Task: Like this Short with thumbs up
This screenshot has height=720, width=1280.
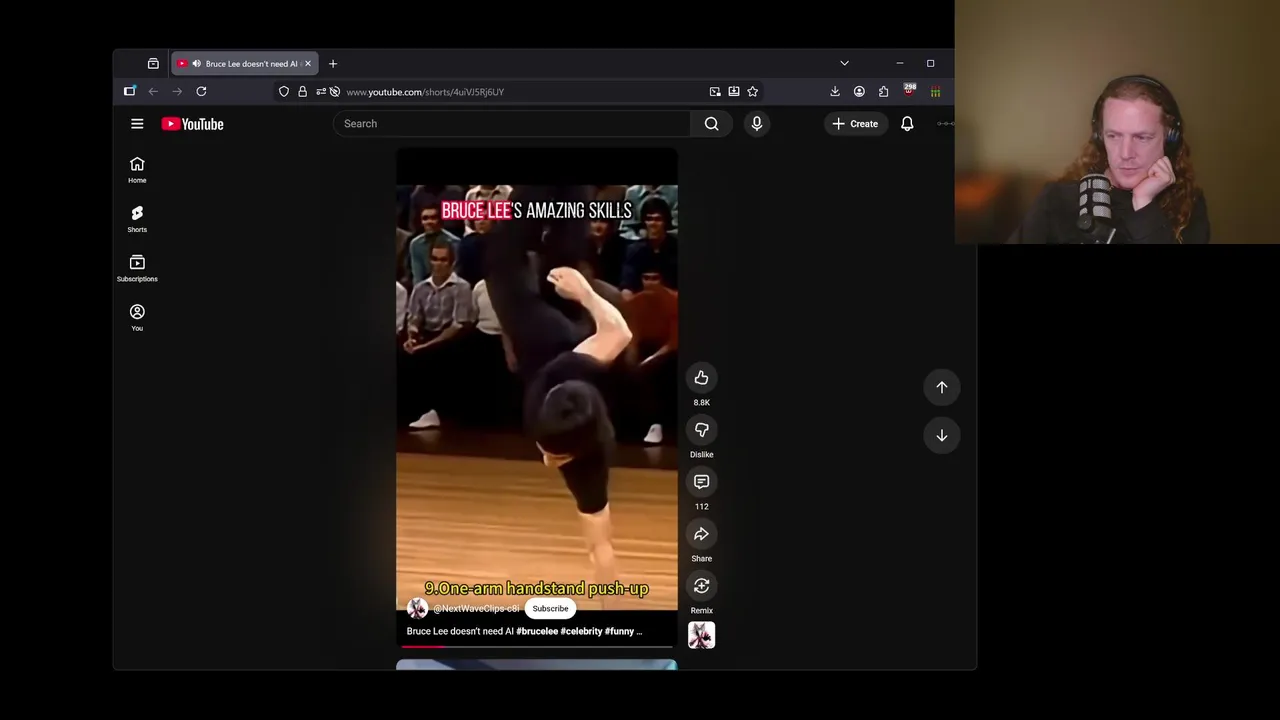Action: pyautogui.click(x=702, y=378)
